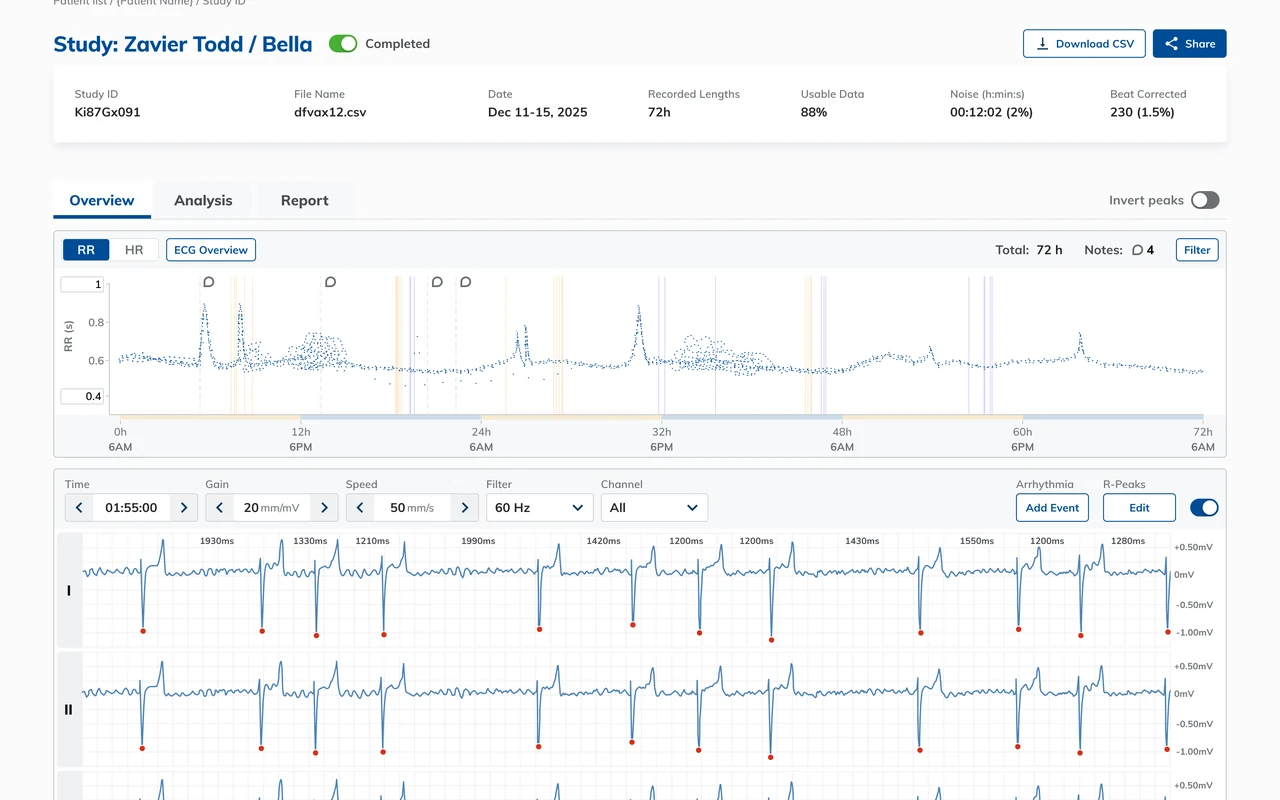This screenshot has height=800, width=1280.
Task: Open the Channel All dropdown
Action: pos(654,508)
